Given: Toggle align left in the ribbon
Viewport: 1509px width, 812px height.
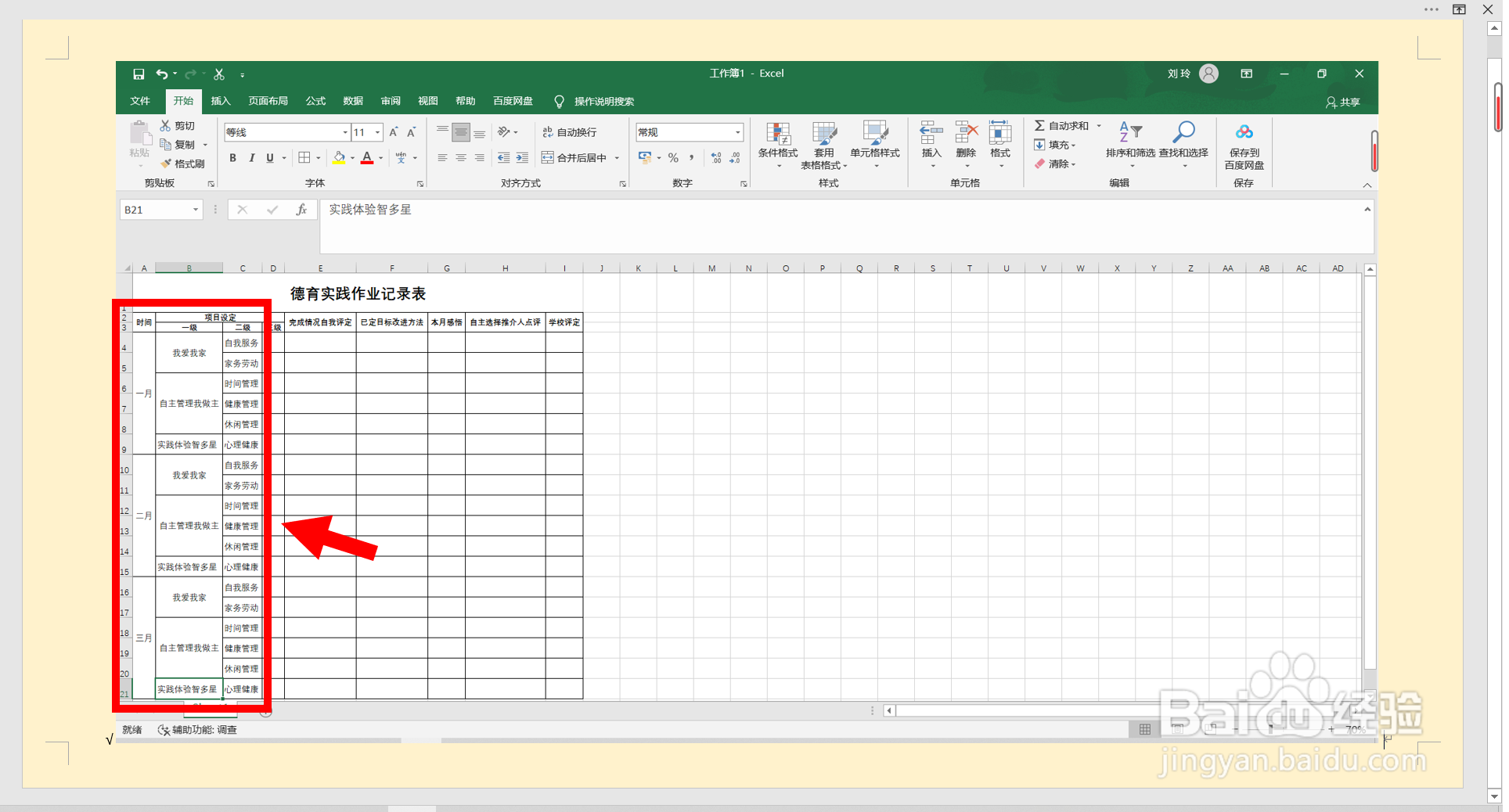Looking at the screenshot, I should tap(442, 158).
